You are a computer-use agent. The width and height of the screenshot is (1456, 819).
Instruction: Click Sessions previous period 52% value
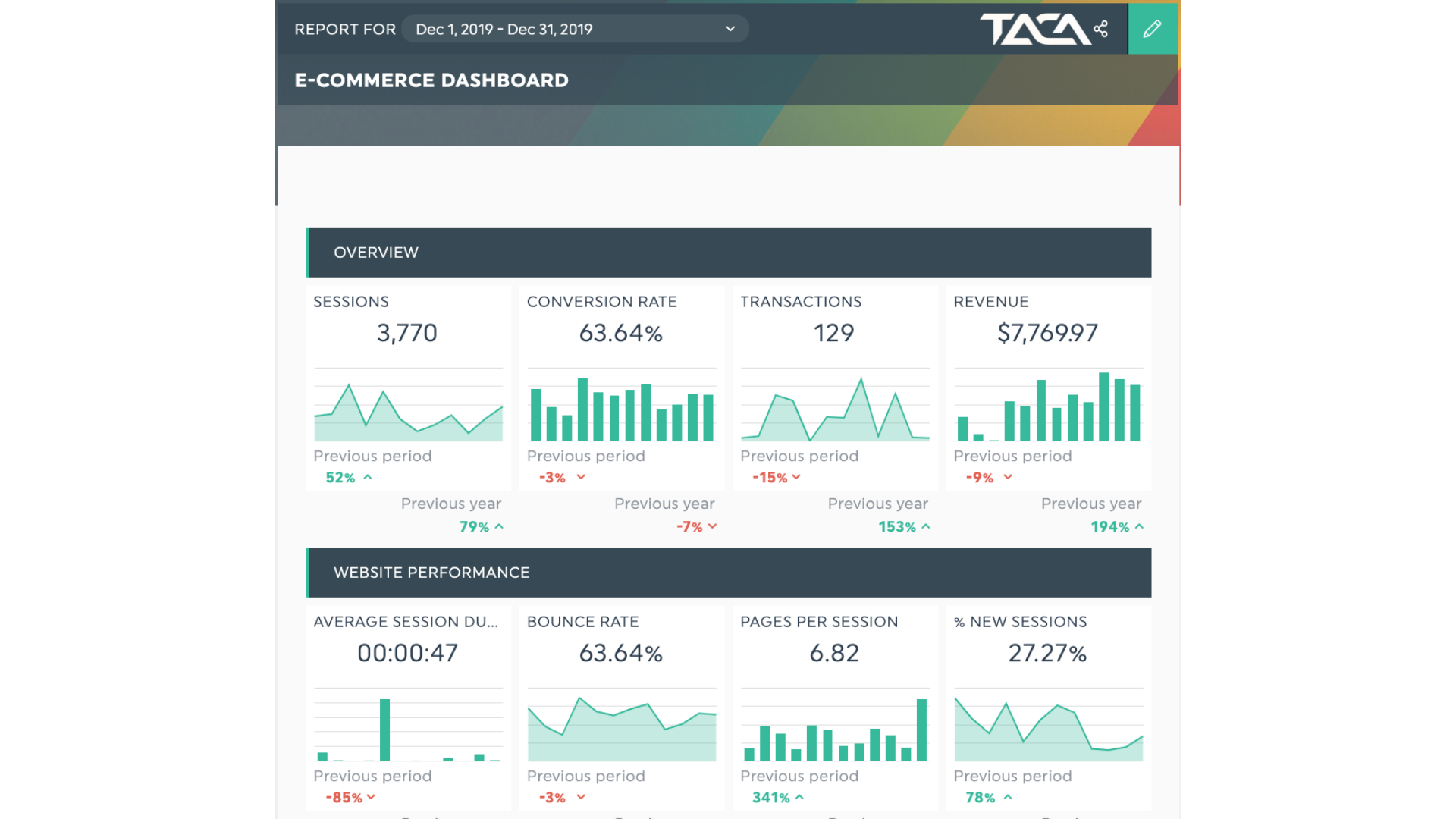[x=340, y=478]
